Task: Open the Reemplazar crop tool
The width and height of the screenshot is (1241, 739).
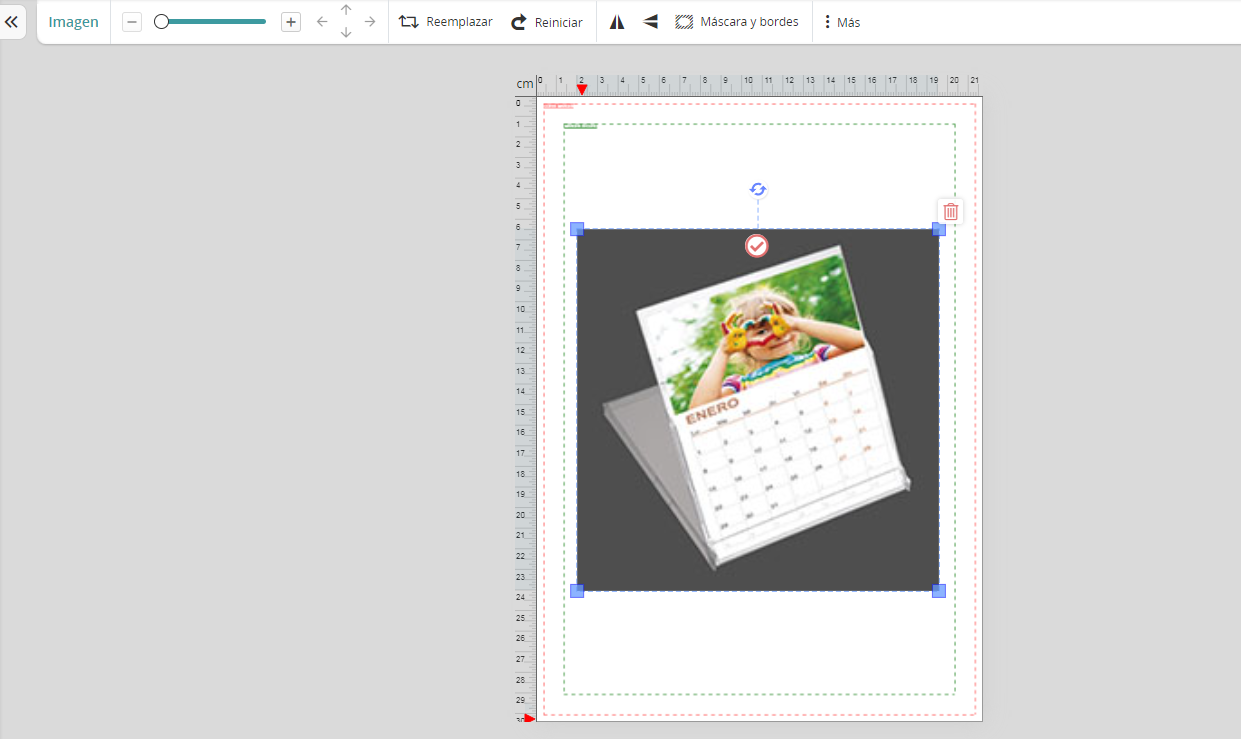Action: (444, 21)
